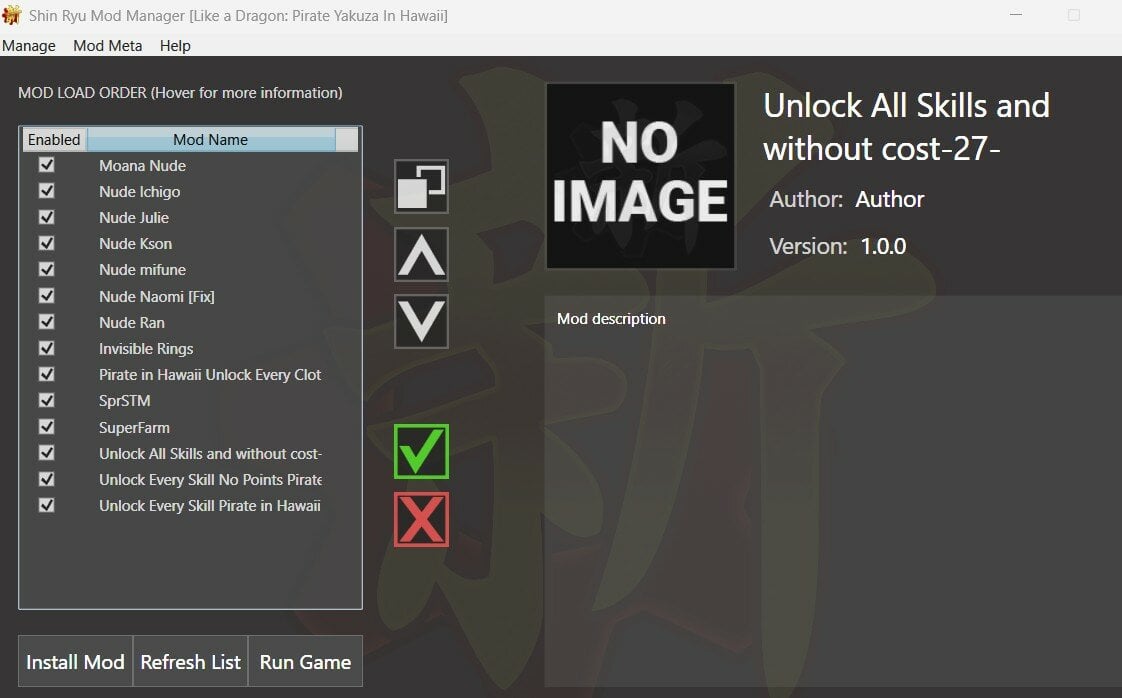Toggle Unlock Every Skill Pirate in Hawaii checkbox
Screen dimensions: 1122x698
pyautogui.click(x=47, y=505)
